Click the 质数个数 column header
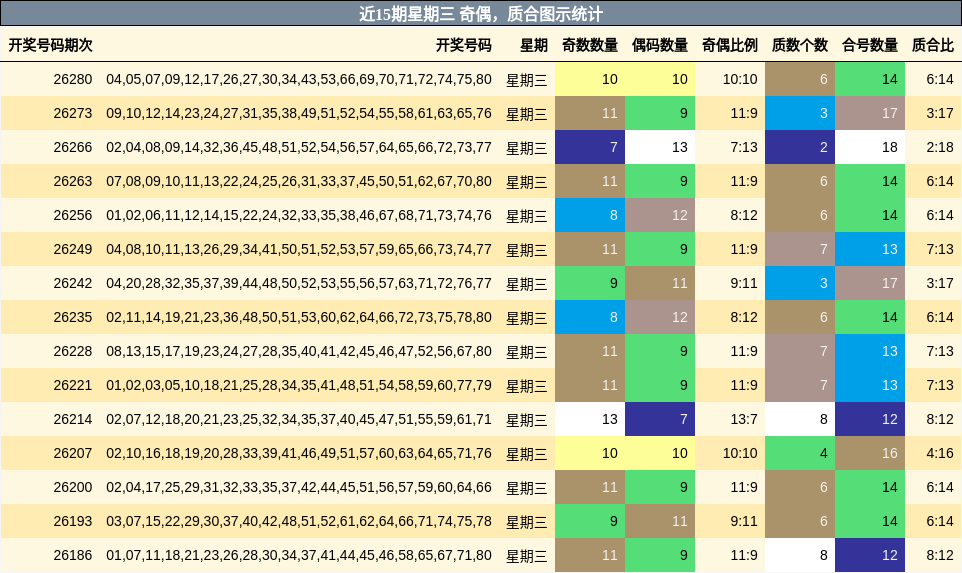The image size is (962, 573). 799,45
